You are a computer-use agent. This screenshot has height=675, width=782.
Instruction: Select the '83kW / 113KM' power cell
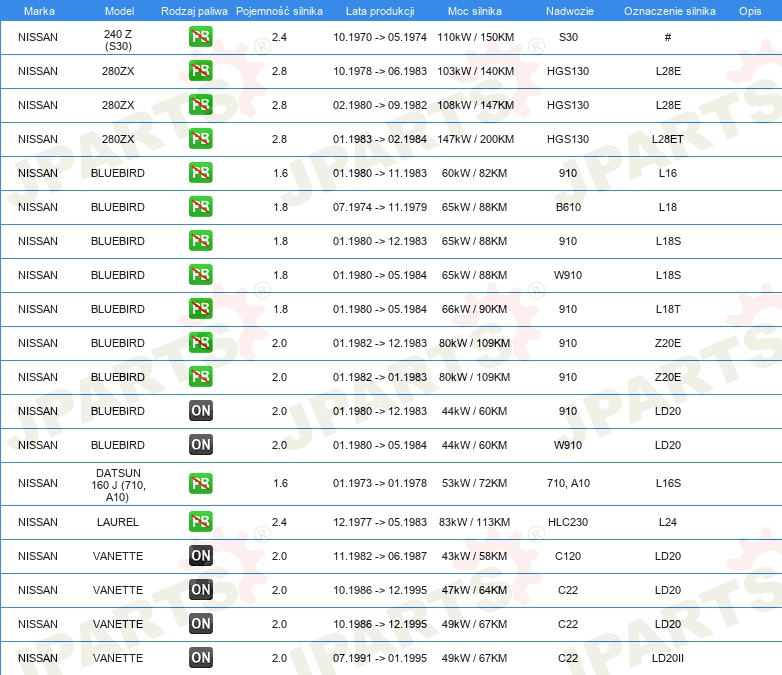[474, 522]
